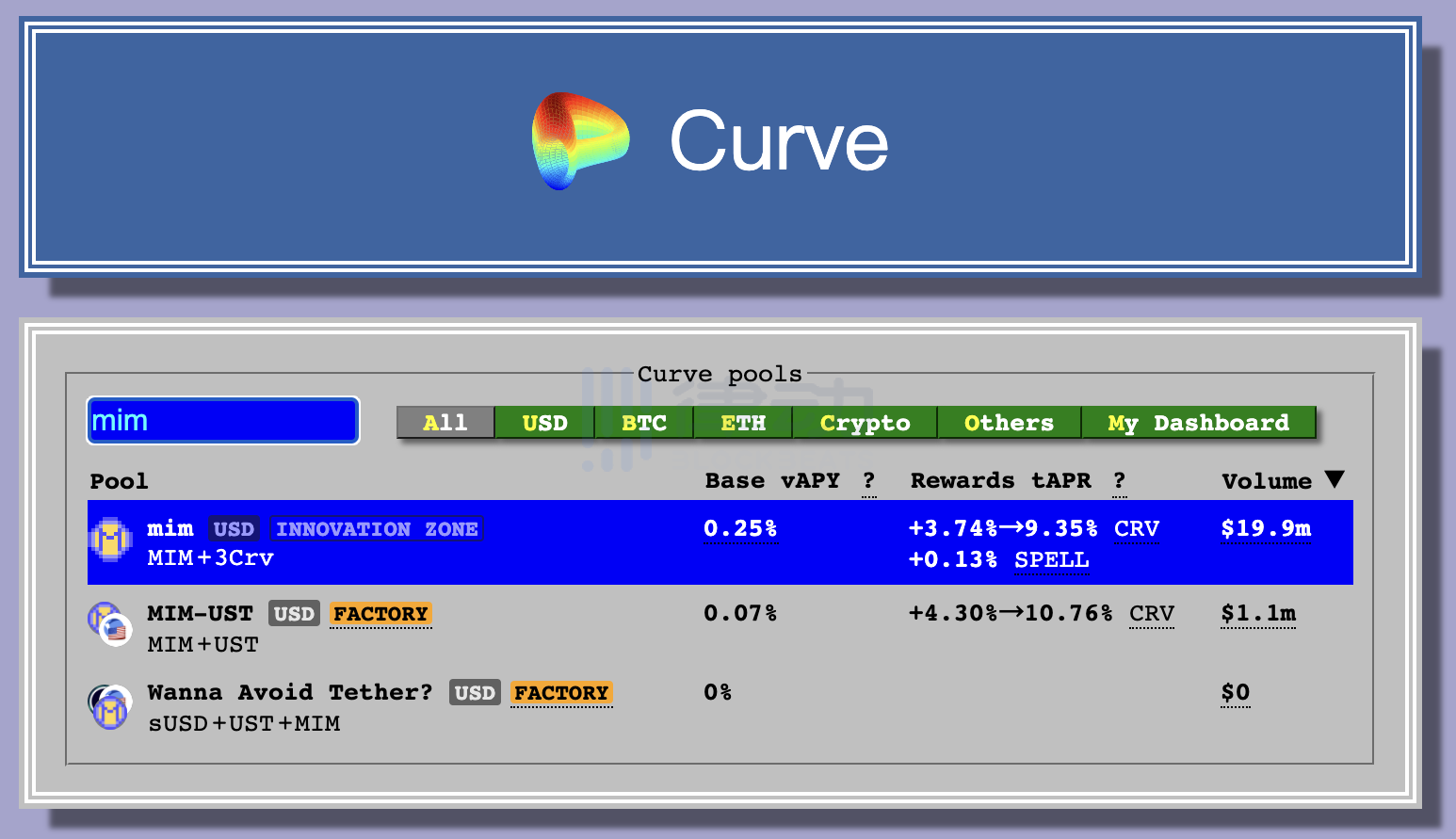This screenshot has height=839, width=1456.
Task: Open the Others filter tab
Action: (1009, 423)
